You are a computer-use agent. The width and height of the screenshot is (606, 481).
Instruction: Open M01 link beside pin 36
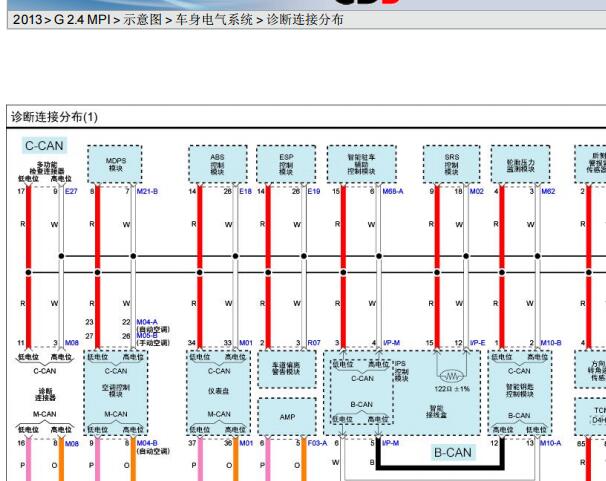[246, 443]
